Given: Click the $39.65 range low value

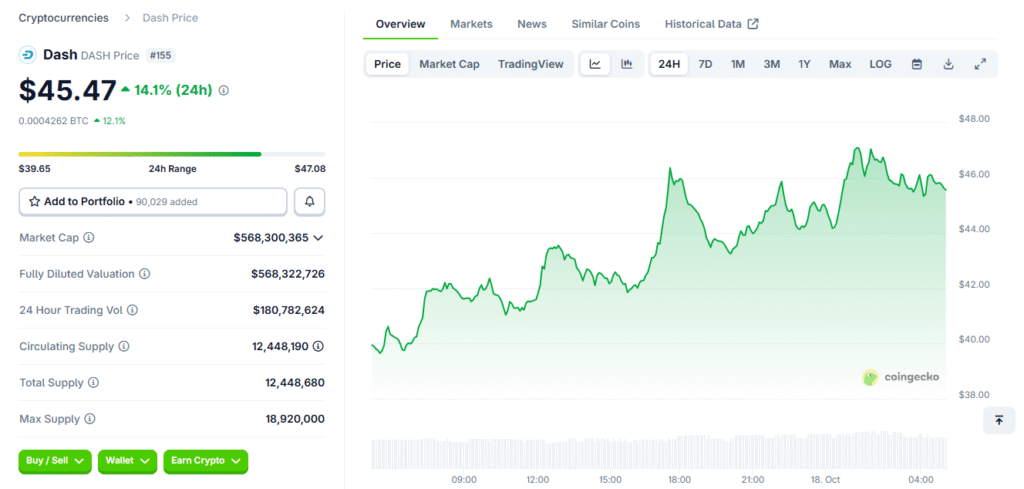Looking at the screenshot, I should (x=35, y=168).
